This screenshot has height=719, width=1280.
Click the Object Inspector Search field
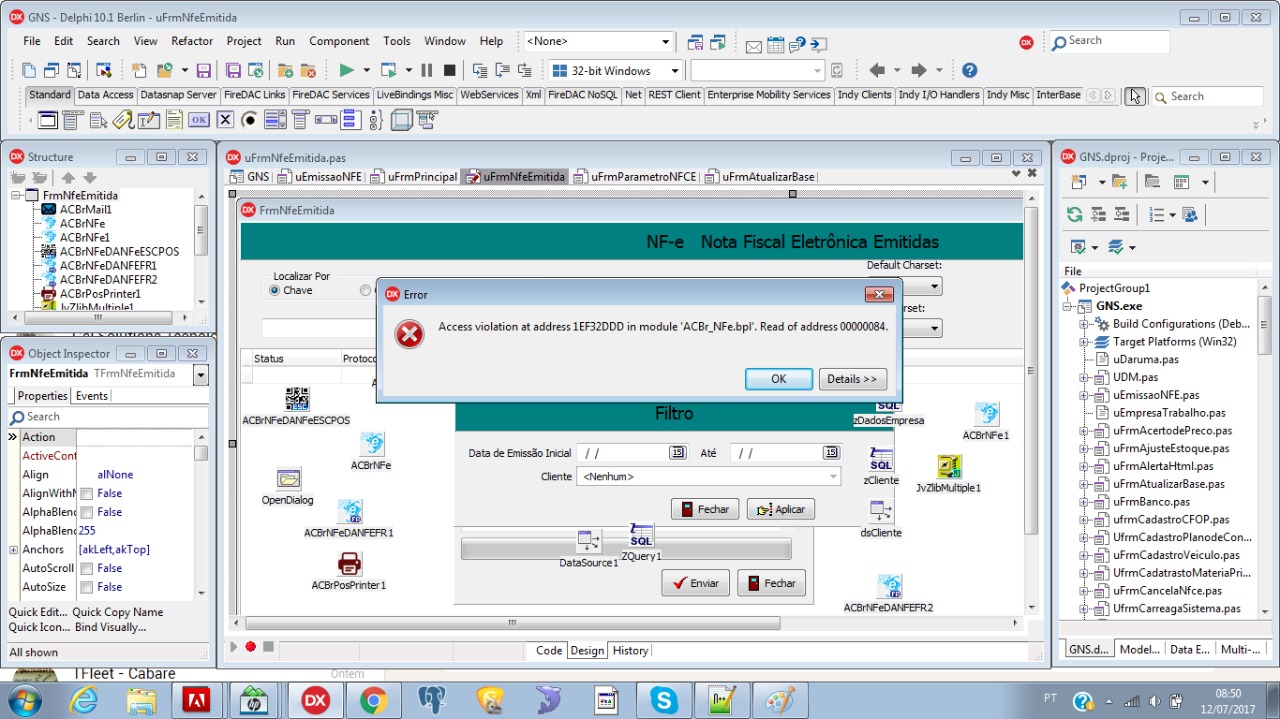[108, 417]
